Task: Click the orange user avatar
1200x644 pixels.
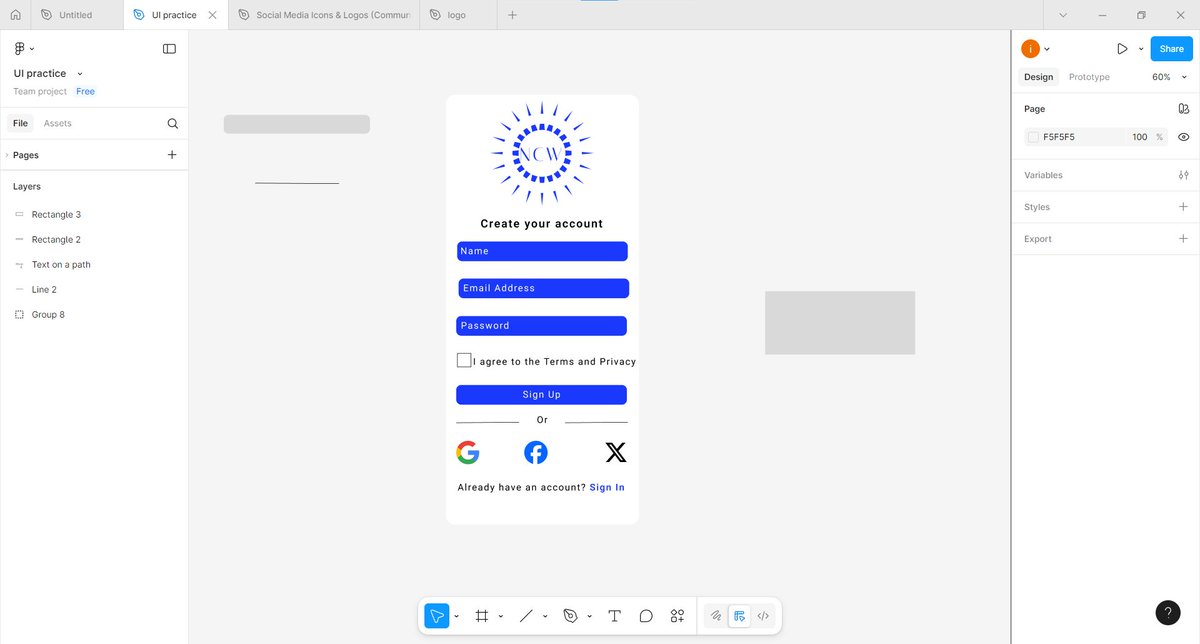Action: [1030, 49]
